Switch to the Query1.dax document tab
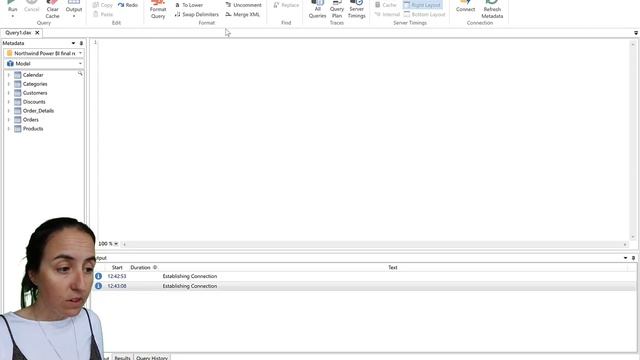The width and height of the screenshot is (640, 360). click(x=18, y=33)
